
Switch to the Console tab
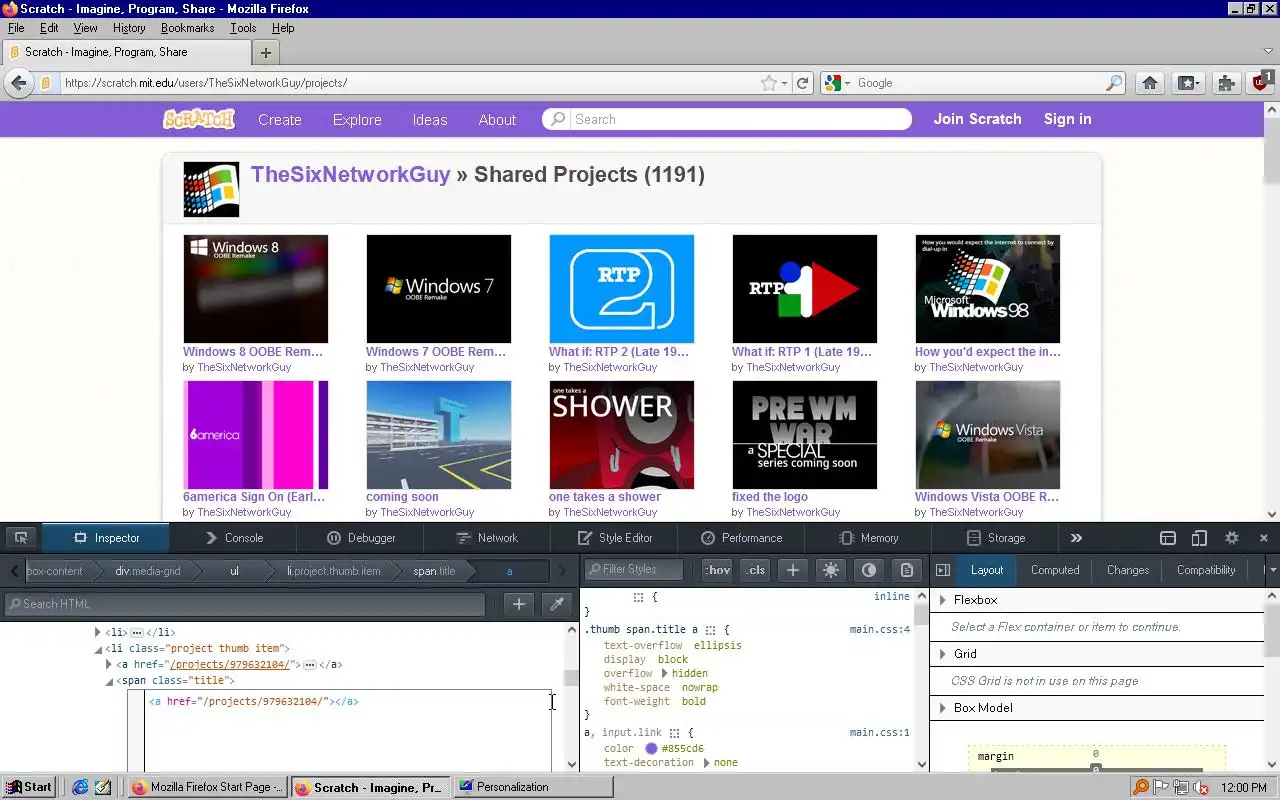click(x=233, y=538)
